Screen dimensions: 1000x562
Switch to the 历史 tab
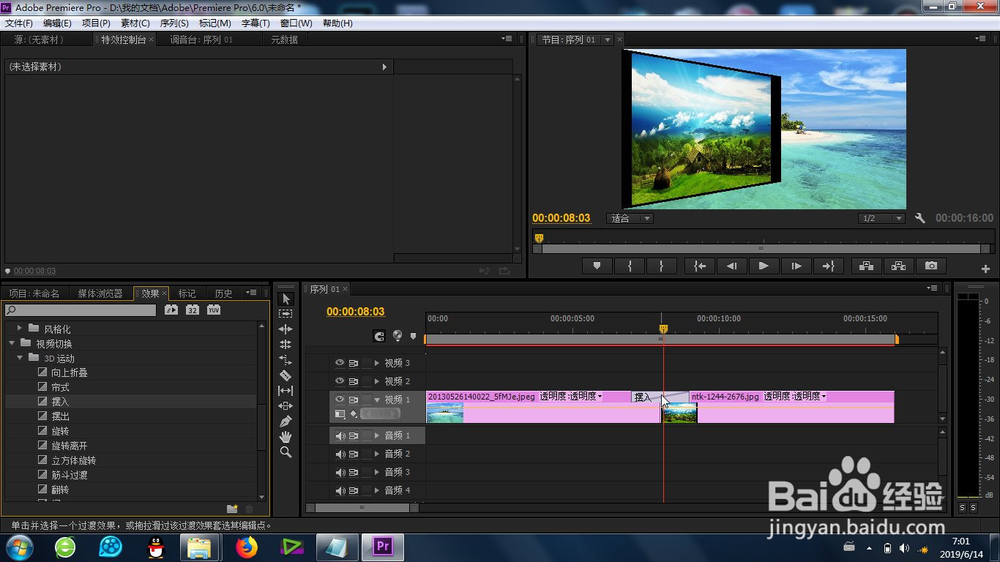(223, 293)
